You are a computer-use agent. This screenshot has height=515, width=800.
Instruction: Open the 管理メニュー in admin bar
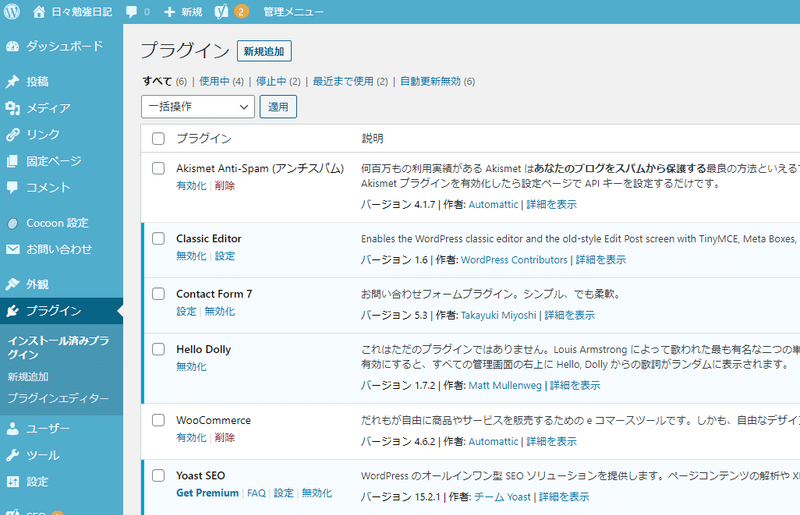click(293, 12)
